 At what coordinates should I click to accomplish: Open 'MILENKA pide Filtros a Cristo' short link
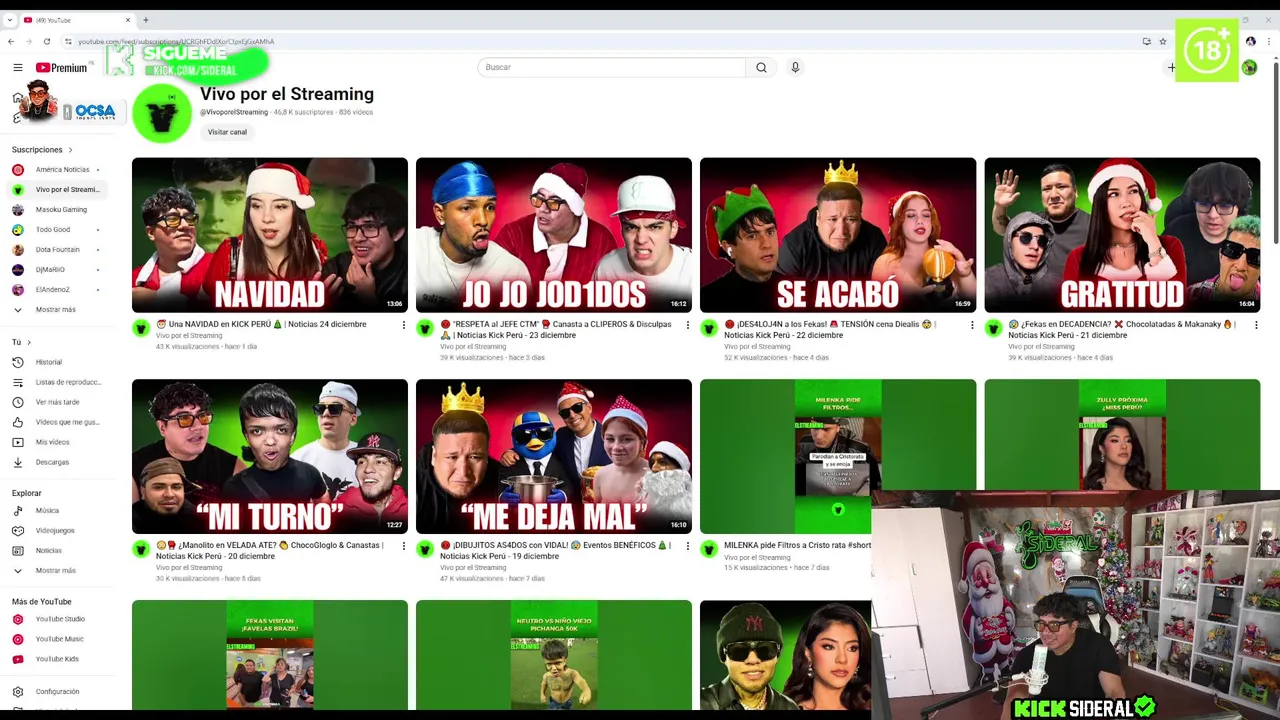pyautogui.click(x=797, y=546)
